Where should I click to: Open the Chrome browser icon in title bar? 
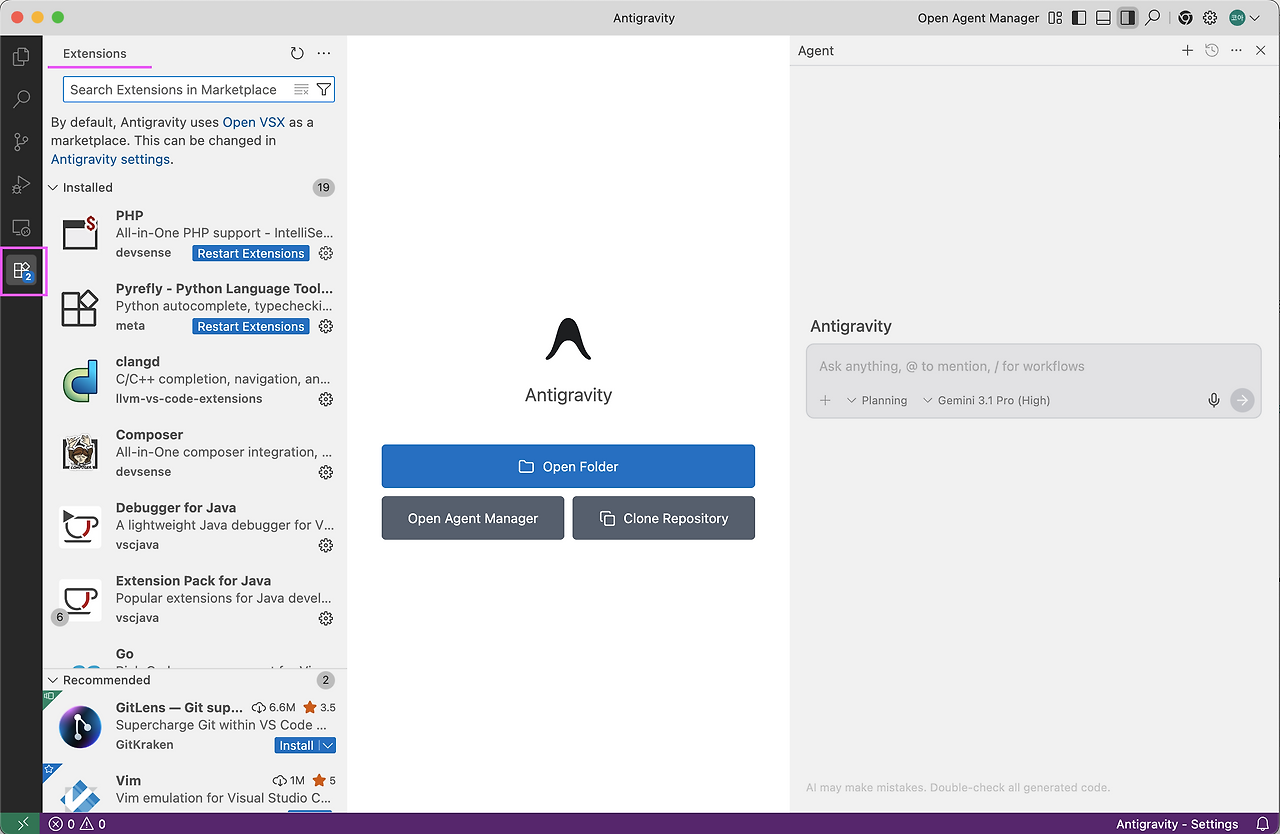[x=1185, y=18]
